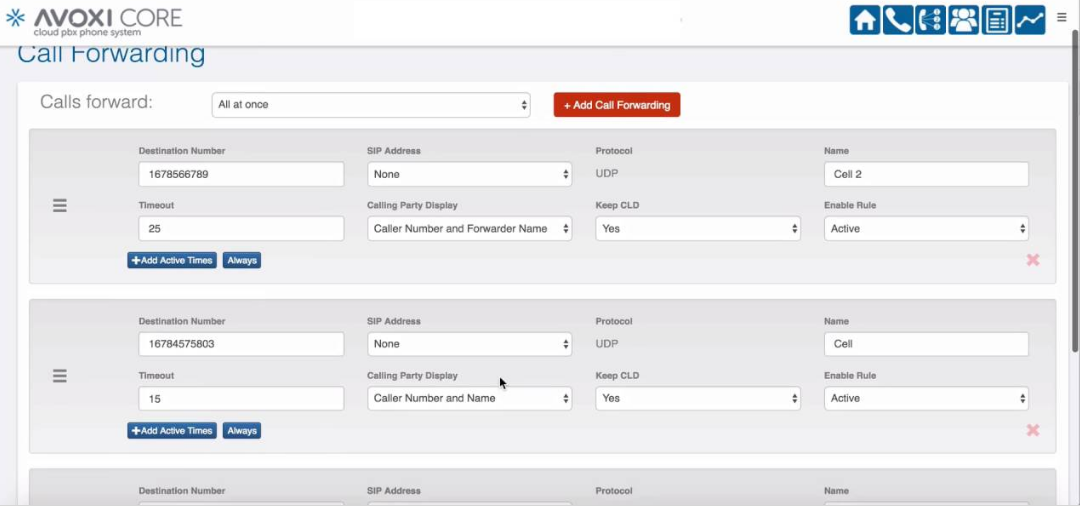Toggle the Always button for Cell rule
This screenshot has height=506, width=1080.
(x=242, y=431)
